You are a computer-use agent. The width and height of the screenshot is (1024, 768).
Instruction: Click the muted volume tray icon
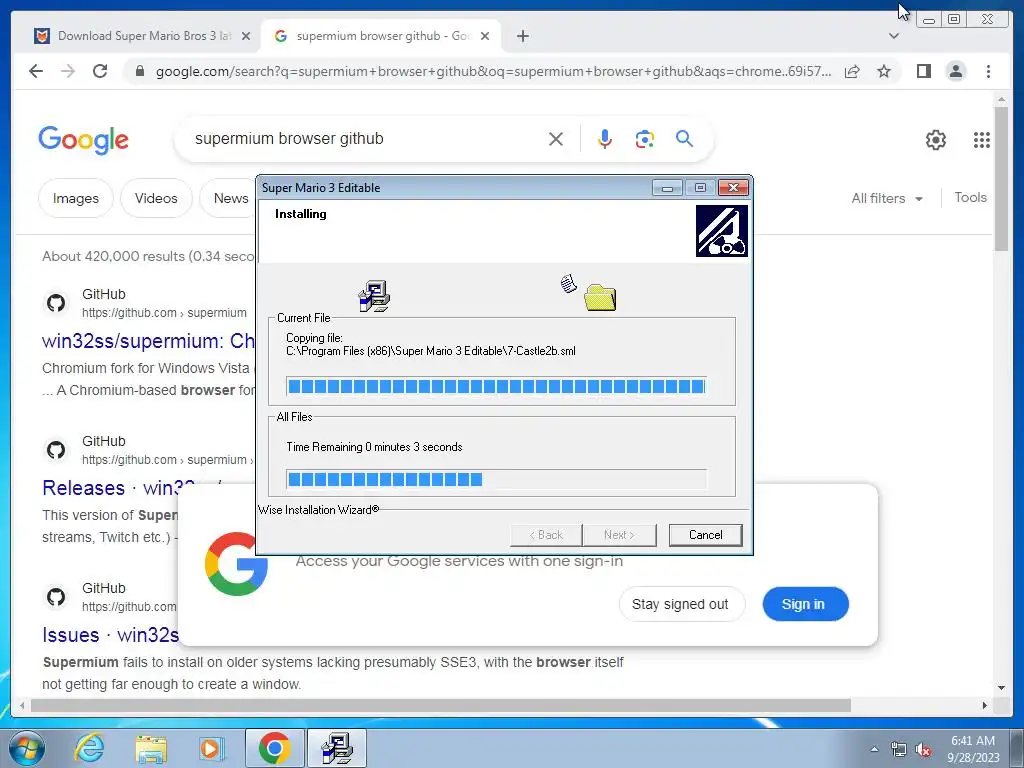click(923, 749)
